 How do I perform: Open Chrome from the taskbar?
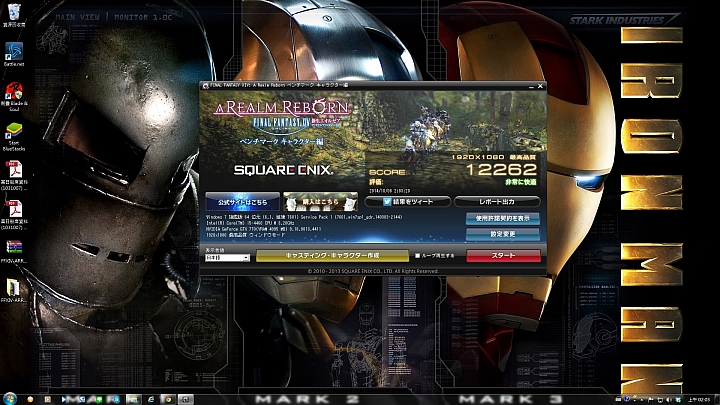coord(168,399)
